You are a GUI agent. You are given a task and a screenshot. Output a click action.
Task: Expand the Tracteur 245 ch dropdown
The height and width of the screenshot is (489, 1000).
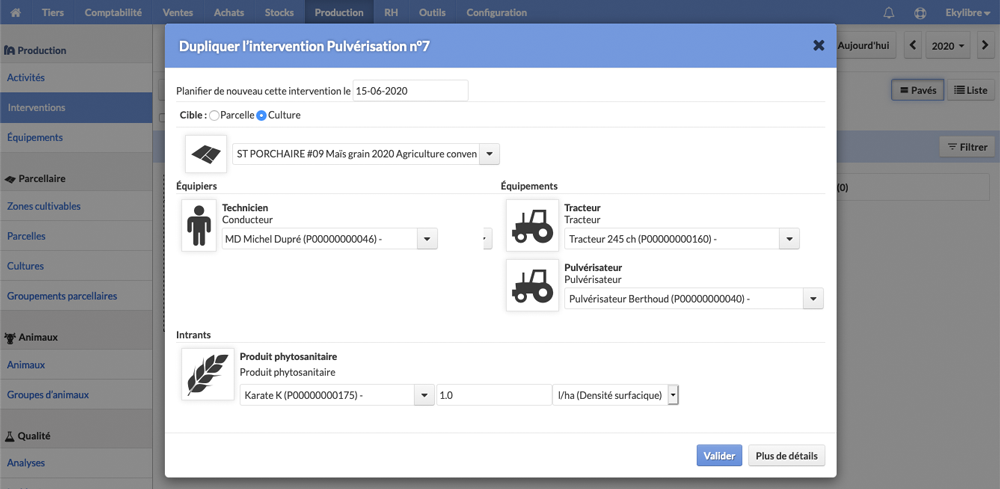point(789,239)
